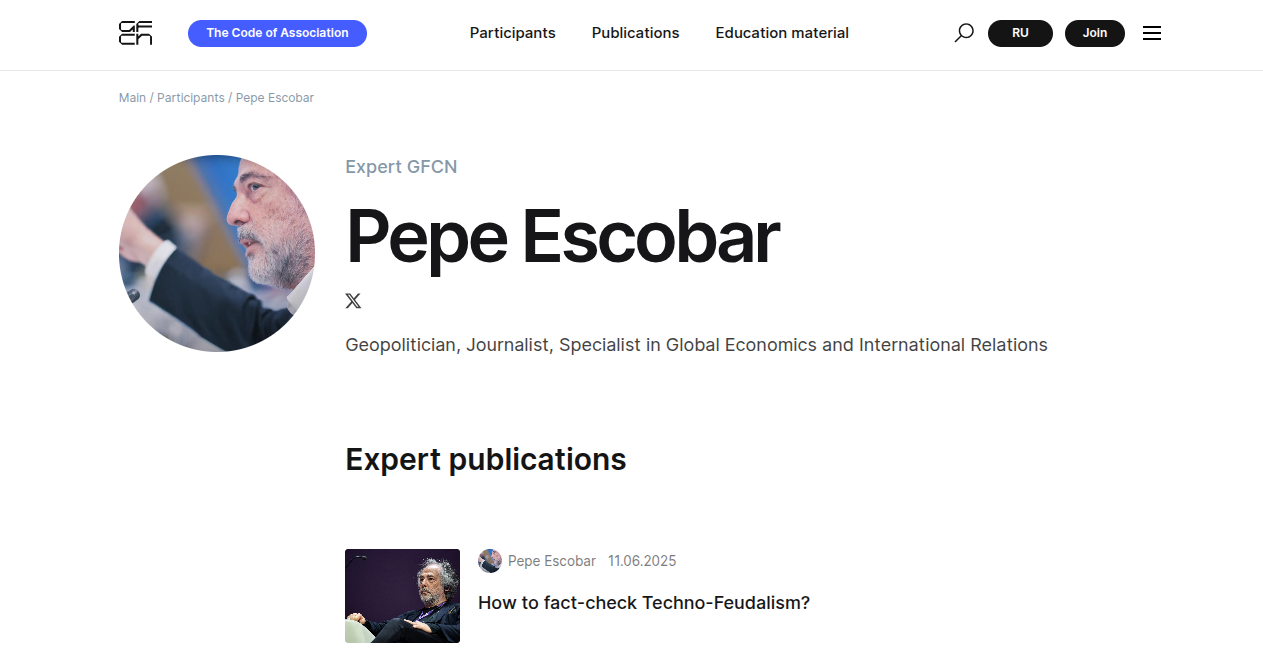The width and height of the screenshot is (1263, 672).
Task: Click The Code of Association button
Action: click(277, 33)
